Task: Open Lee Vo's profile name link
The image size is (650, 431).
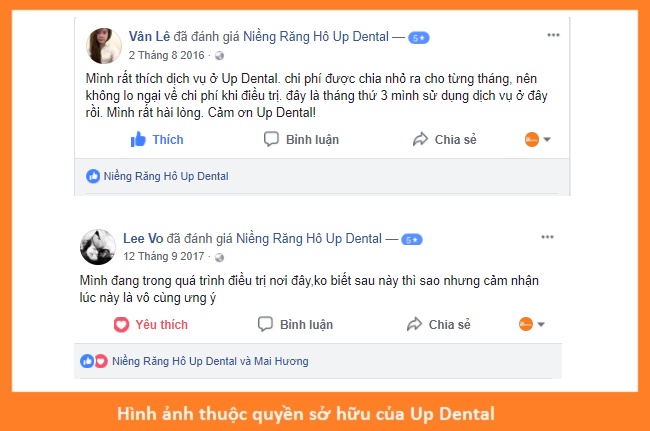Action: tap(143, 238)
